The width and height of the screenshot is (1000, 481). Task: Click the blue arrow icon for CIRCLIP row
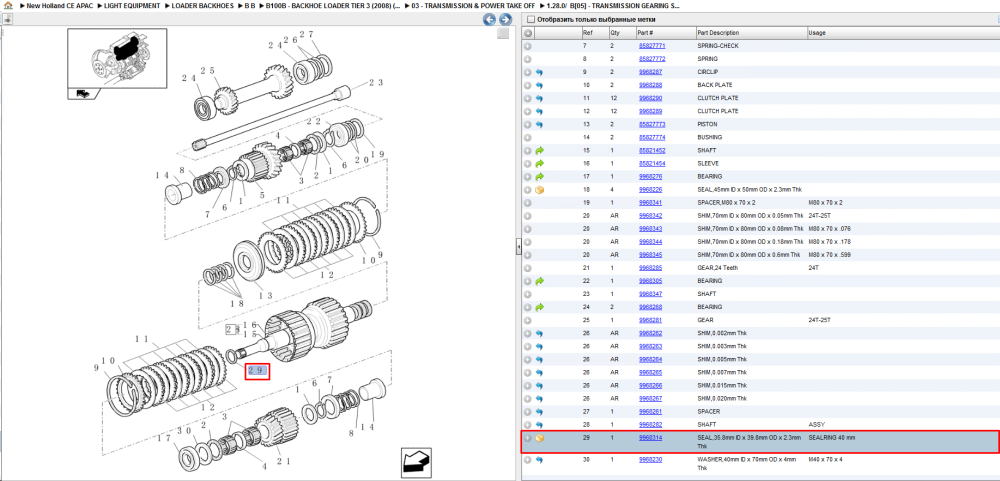pos(540,72)
